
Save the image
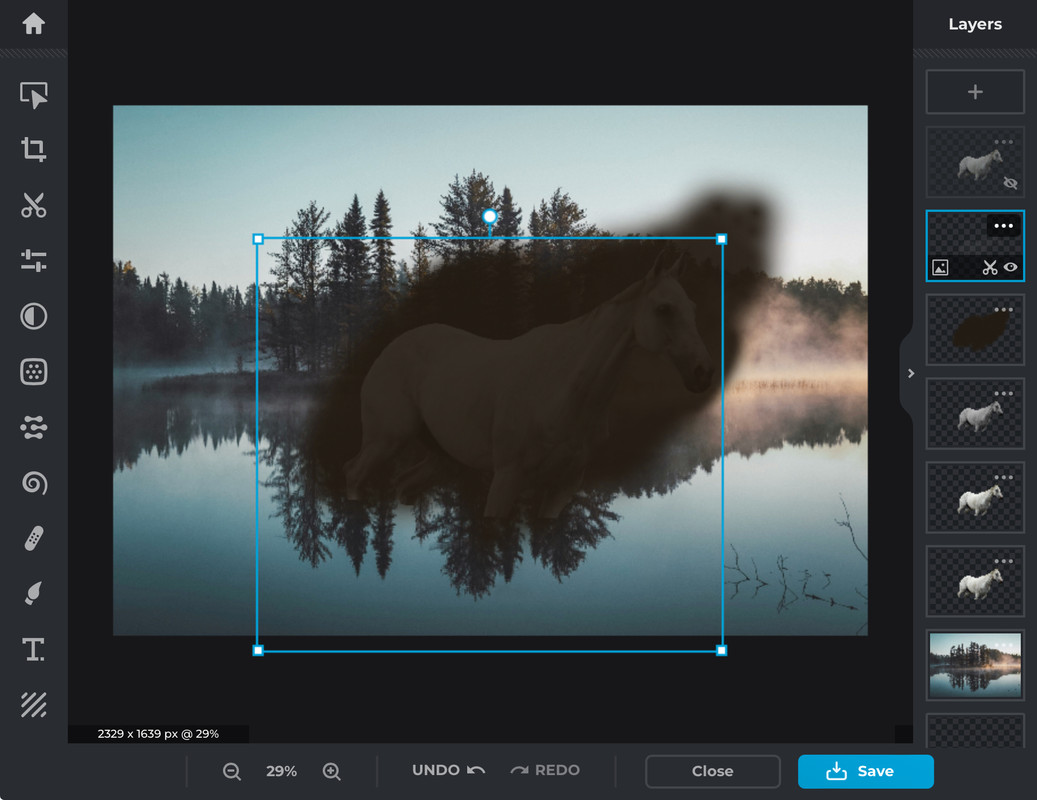pos(866,771)
